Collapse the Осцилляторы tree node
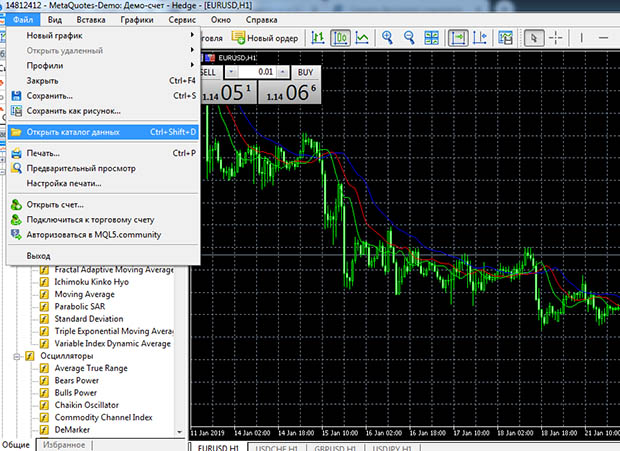The height and width of the screenshot is (451, 620). (x=17, y=357)
